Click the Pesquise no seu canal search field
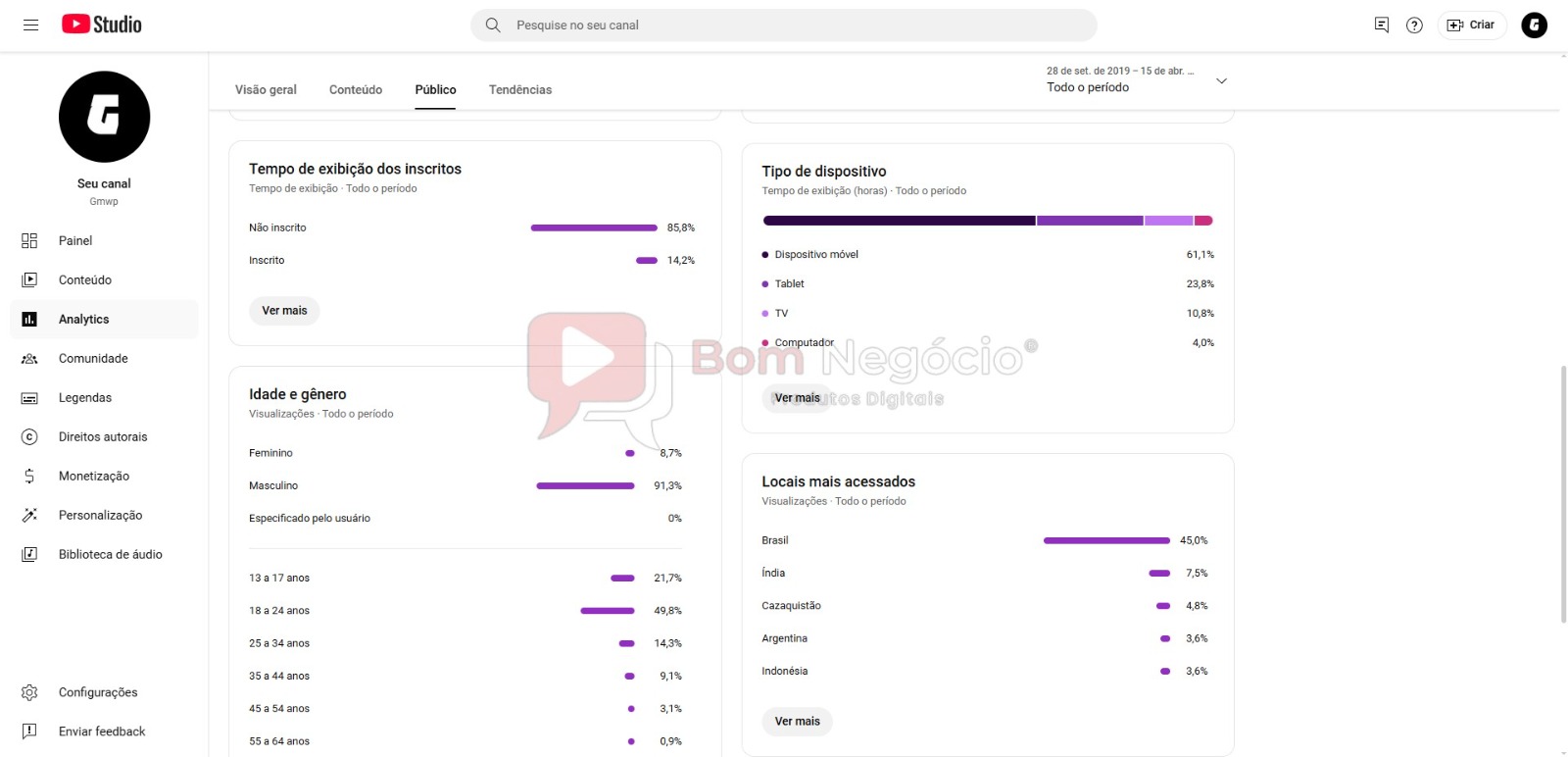Viewport: 1568px width, 757px height. (784, 25)
